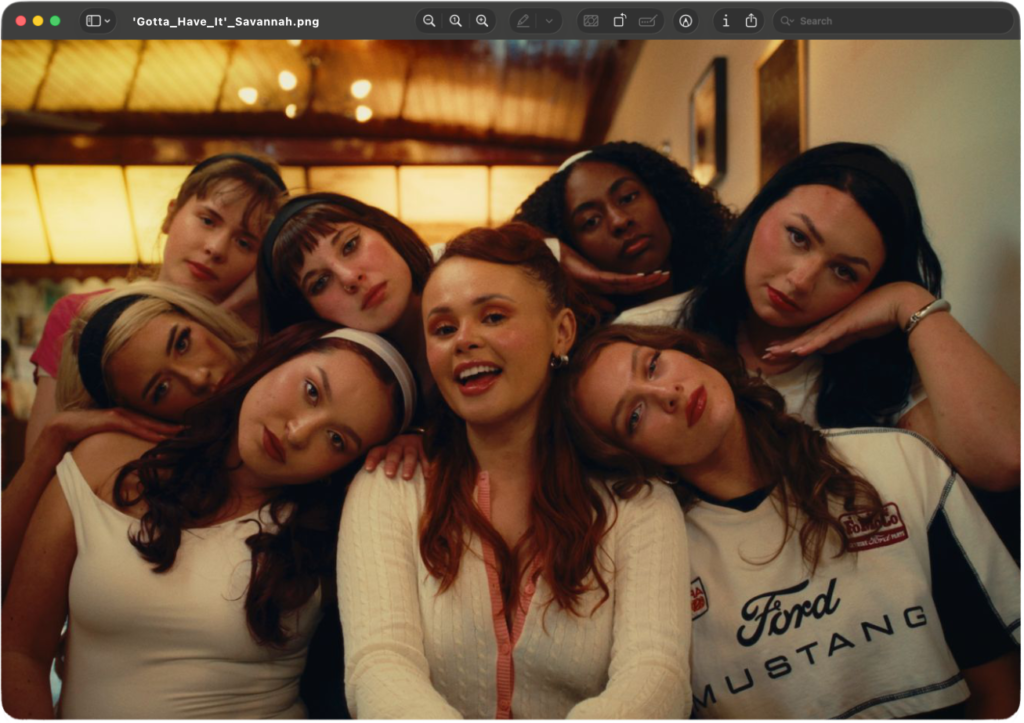Rotate the image with the Rotate icon
The image size is (1024, 723).
tap(619, 21)
